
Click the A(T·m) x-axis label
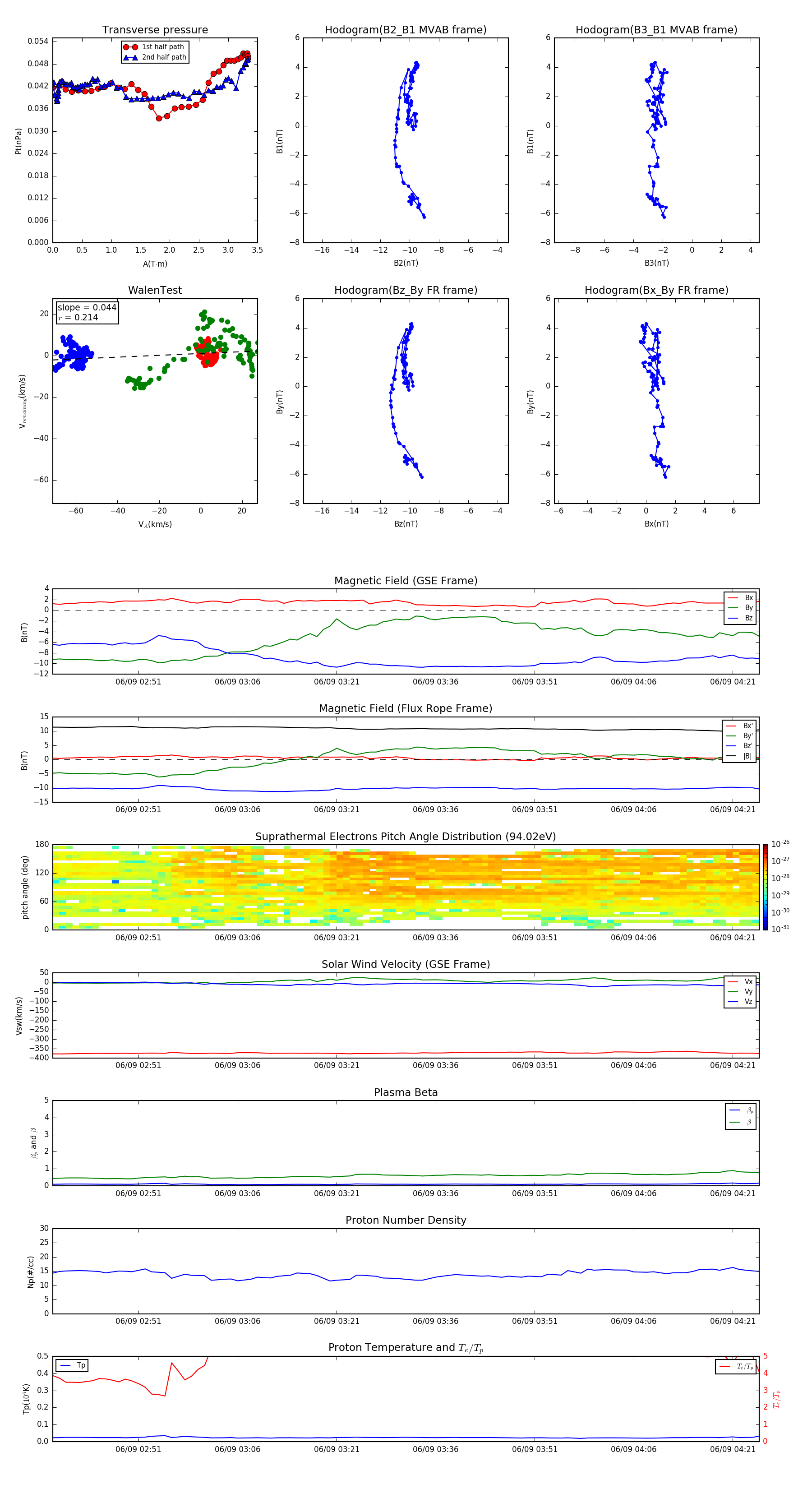tap(155, 264)
